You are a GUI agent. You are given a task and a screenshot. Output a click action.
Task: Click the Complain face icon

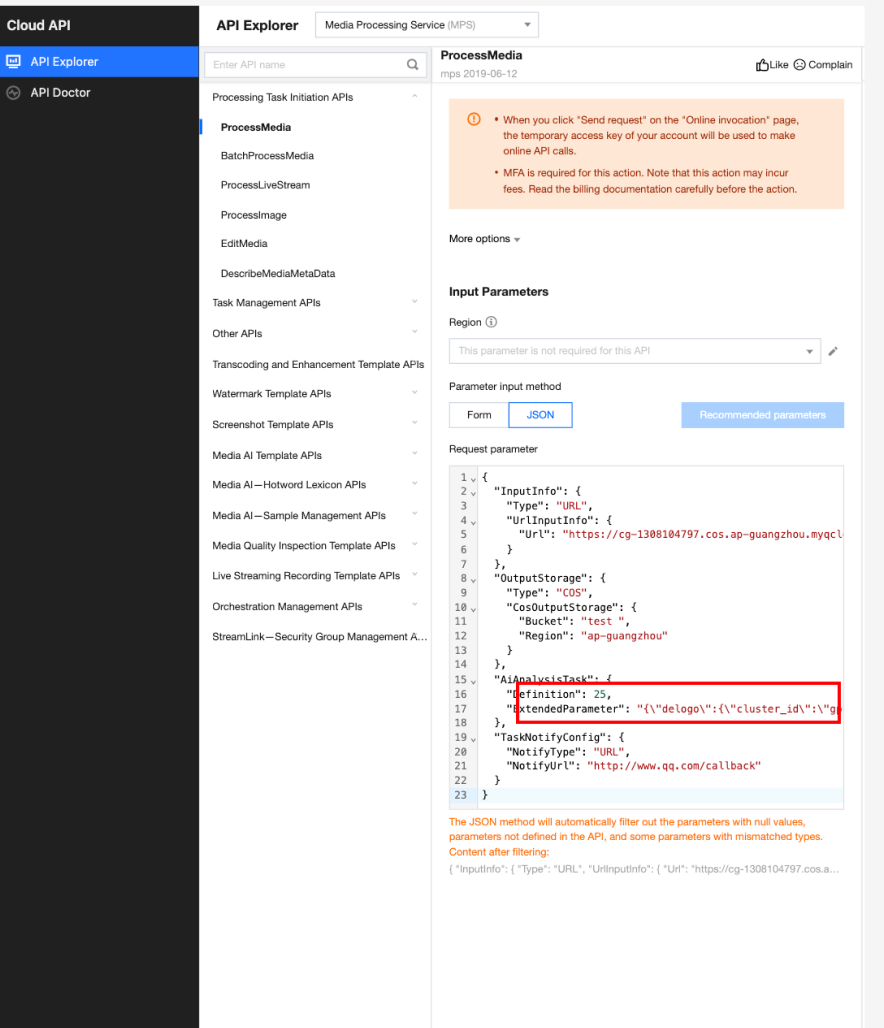pyautogui.click(x=799, y=64)
